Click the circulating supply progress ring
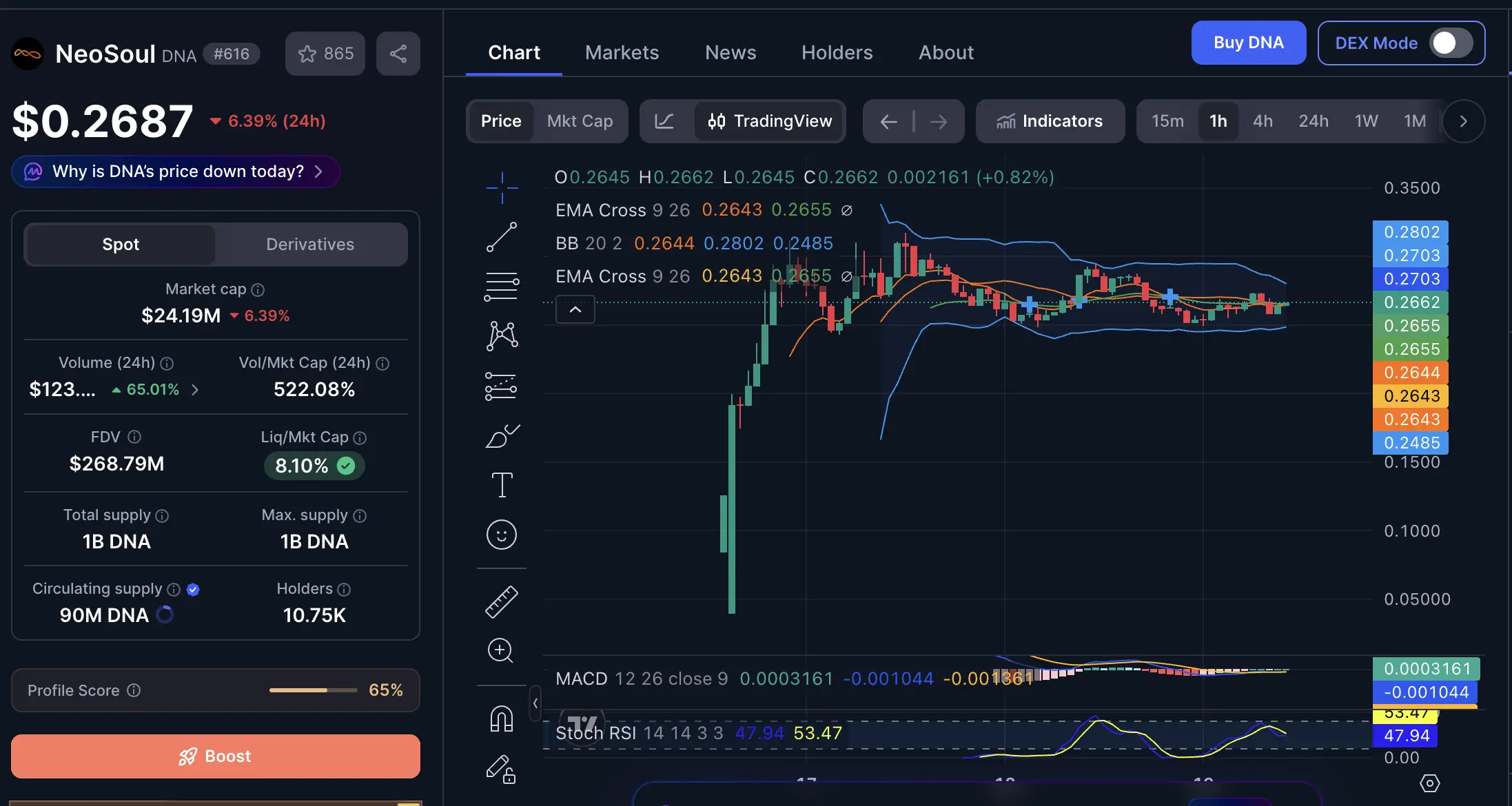The image size is (1512, 806). (x=165, y=614)
